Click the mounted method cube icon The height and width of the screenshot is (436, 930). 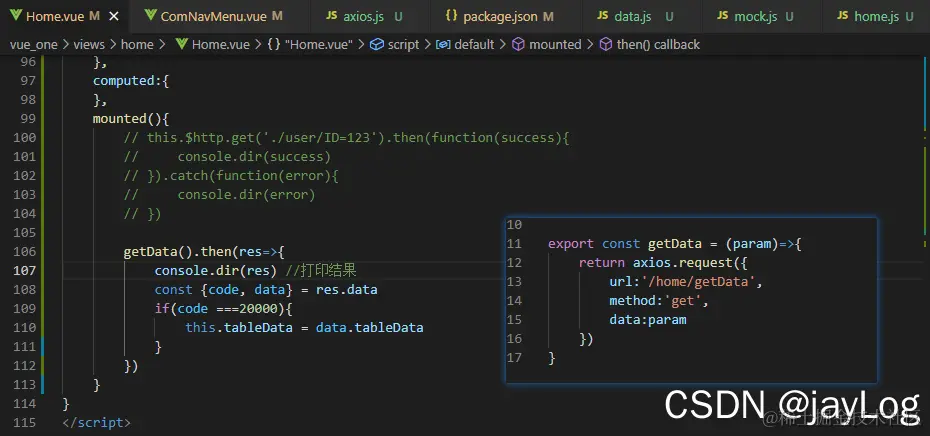[x=518, y=44]
